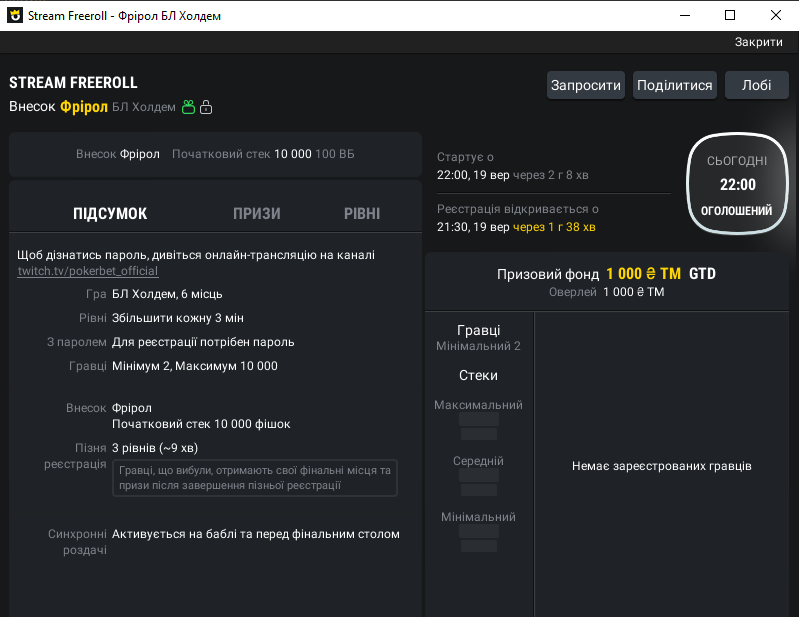Click the empty registered players list
Screen dimensions: 799x617
tap(661, 466)
